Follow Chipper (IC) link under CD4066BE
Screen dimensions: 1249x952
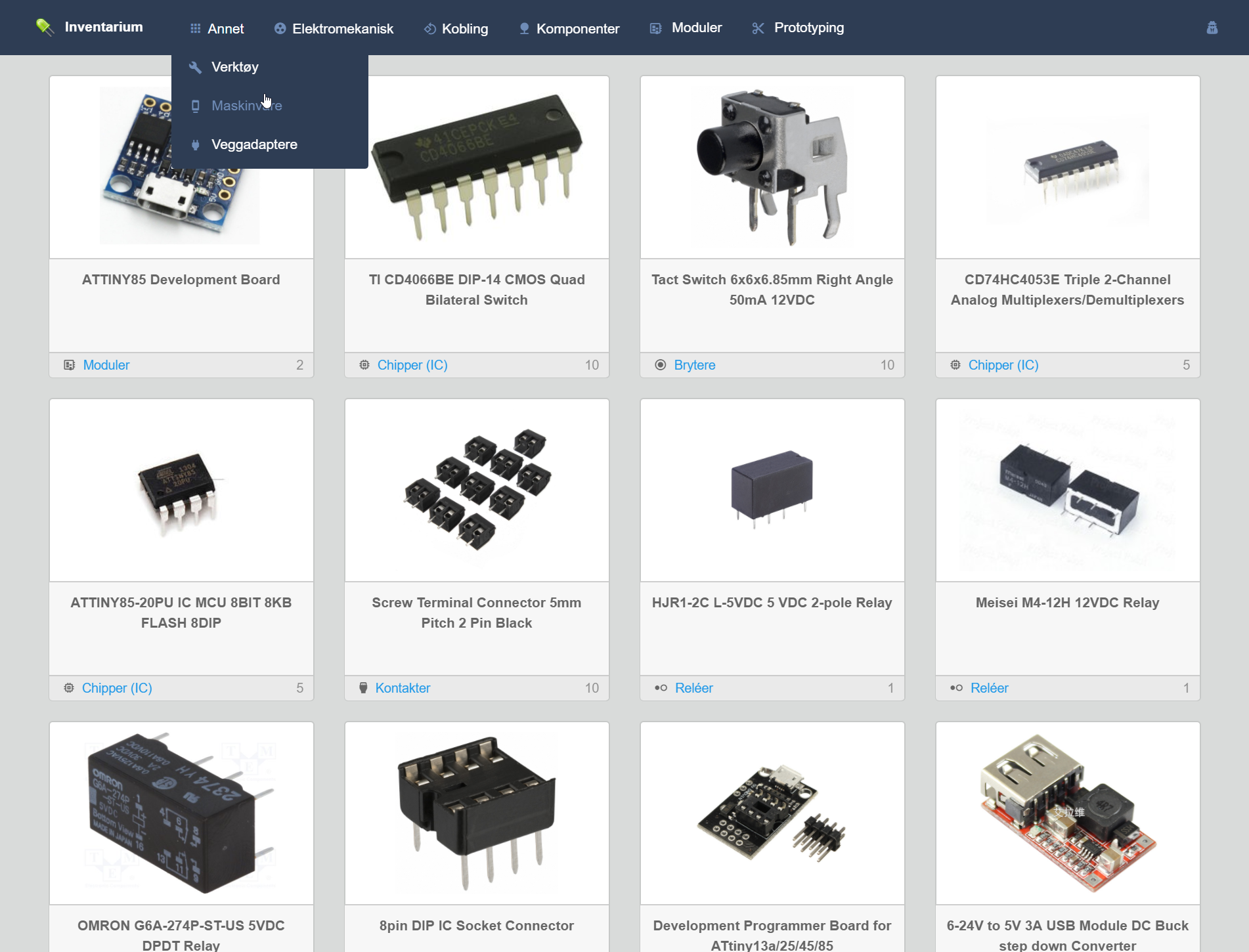pyautogui.click(x=412, y=365)
